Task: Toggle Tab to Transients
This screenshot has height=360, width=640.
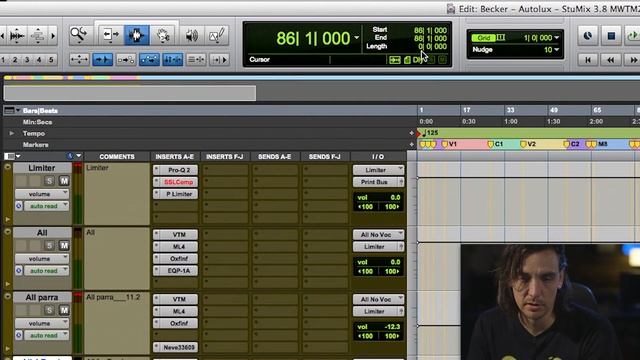Action: 102,60
